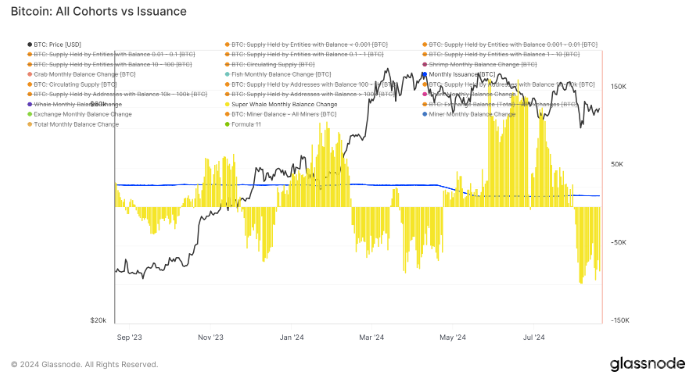Show the Crab Monthly Balance Change series

pyautogui.click(x=81, y=74)
